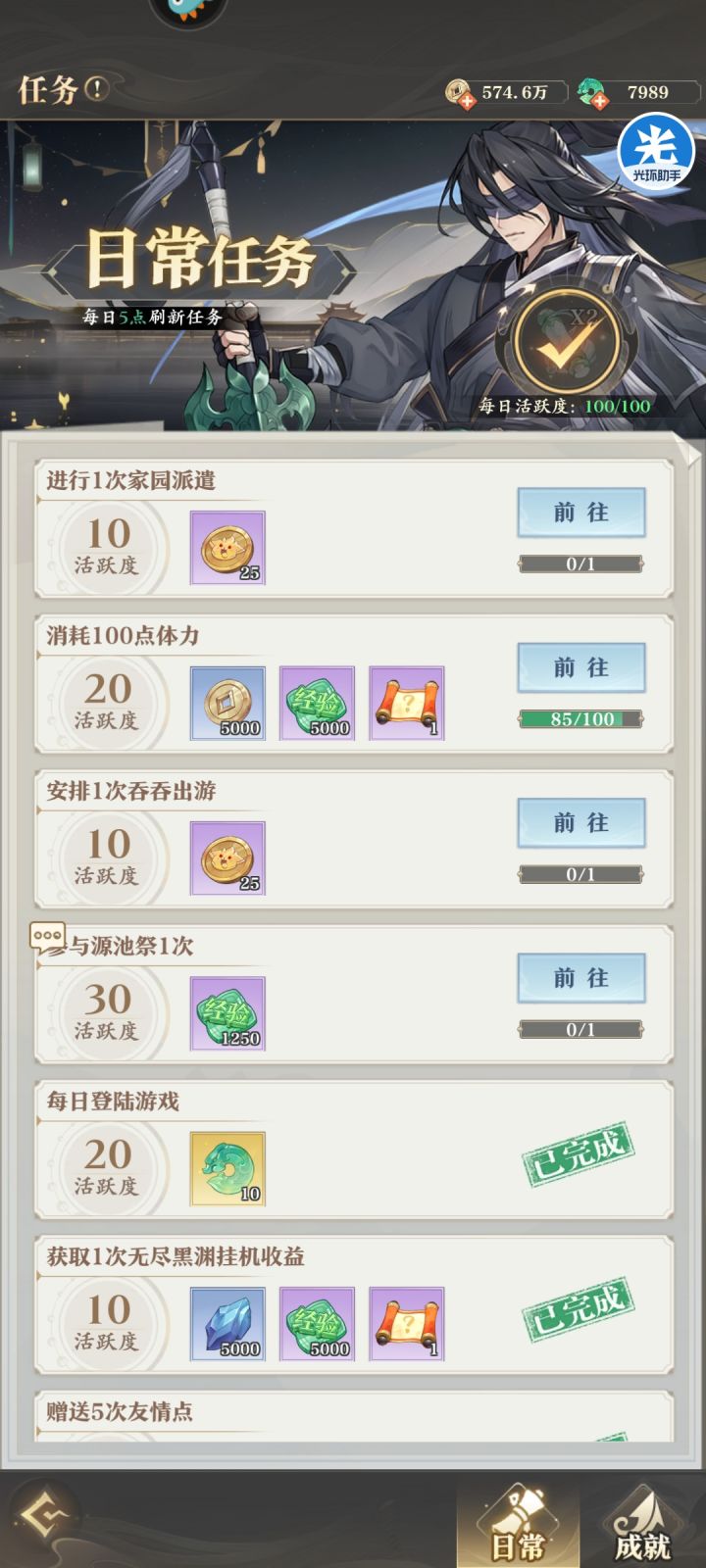The height and width of the screenshot is (1568, 706).
Task: View jade ring reward for 每日登陆游戏
Action: tap(227, 1169)
